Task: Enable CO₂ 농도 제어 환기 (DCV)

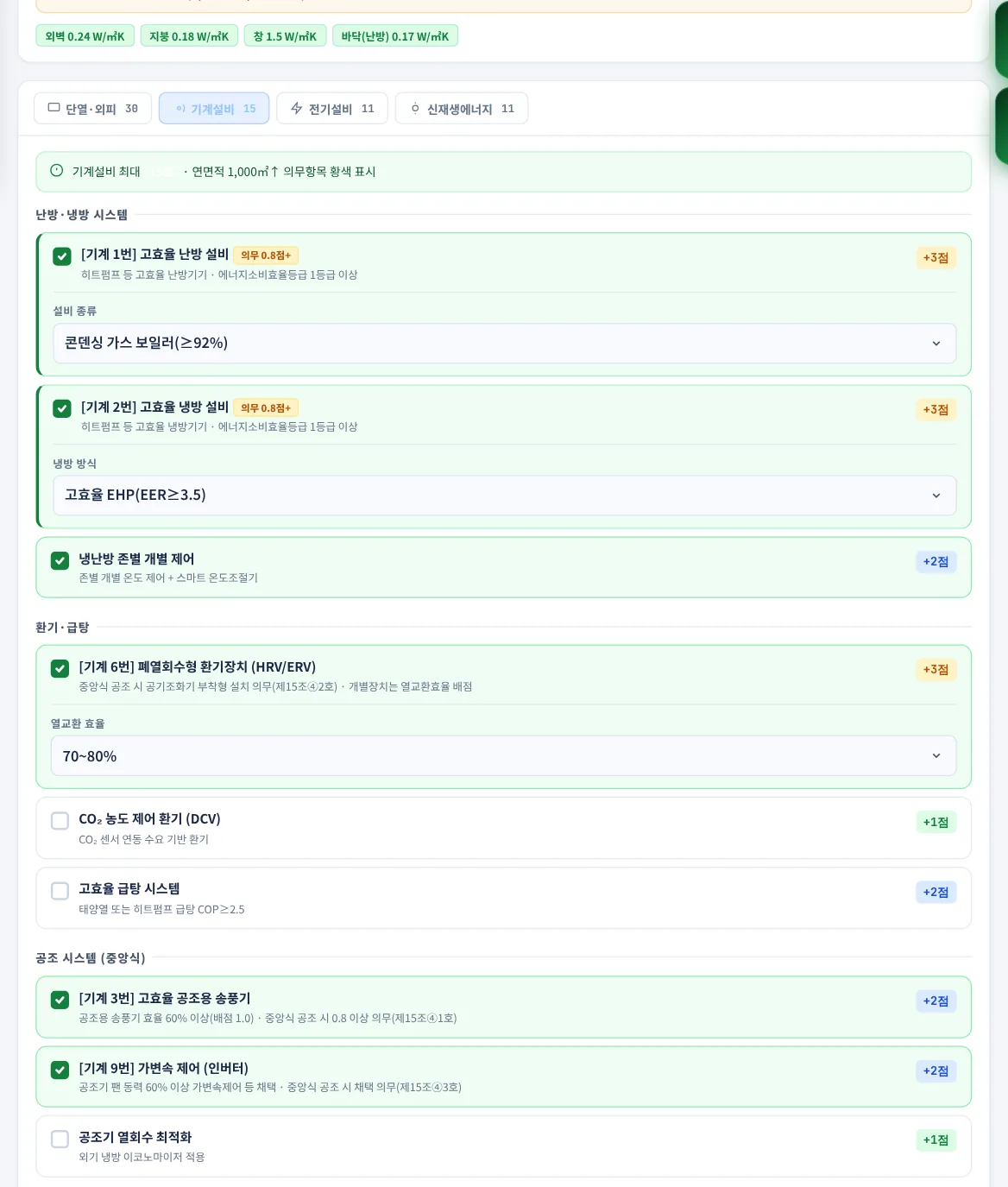Action: pos(60,820)
